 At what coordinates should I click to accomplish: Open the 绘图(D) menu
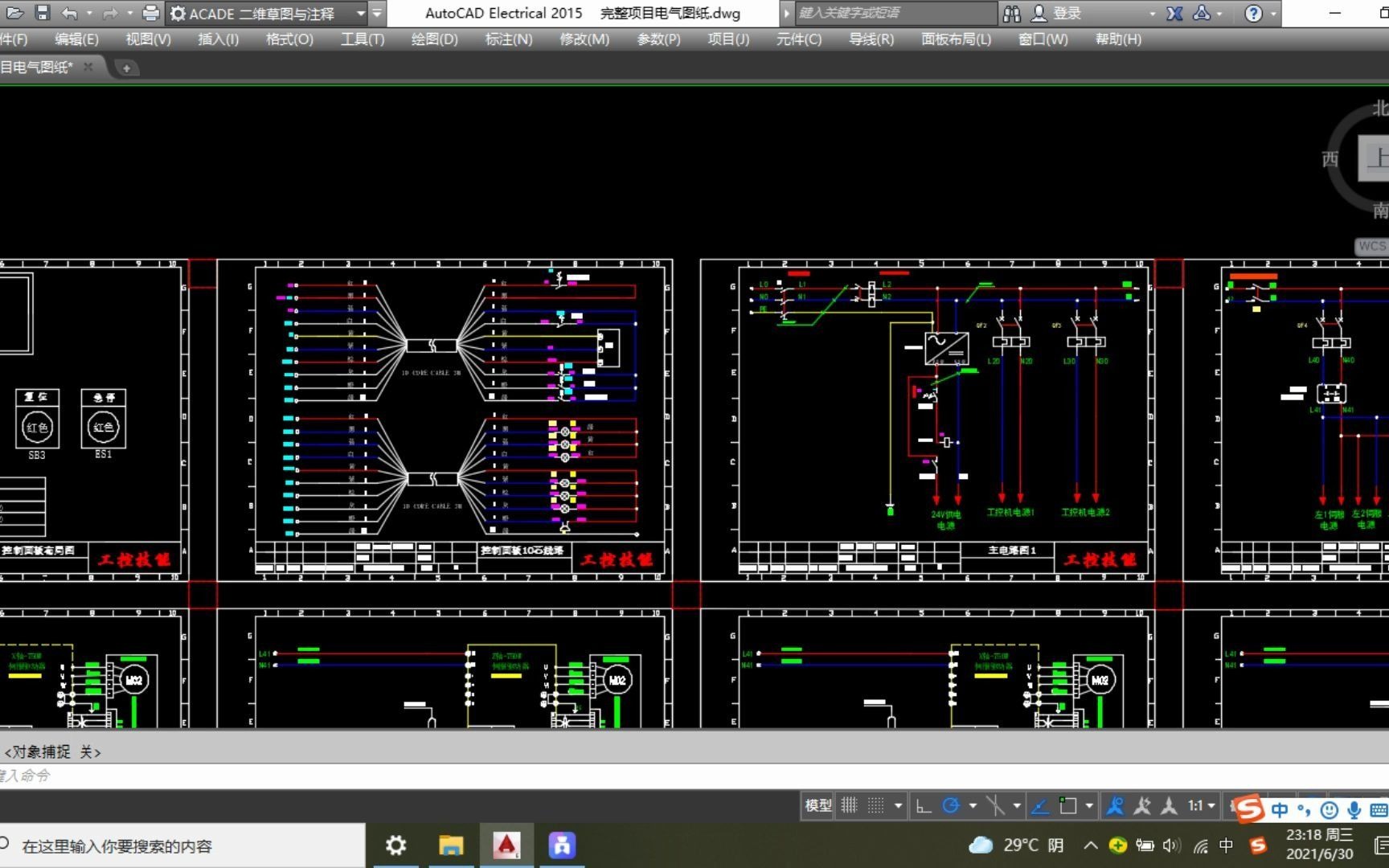433,39
